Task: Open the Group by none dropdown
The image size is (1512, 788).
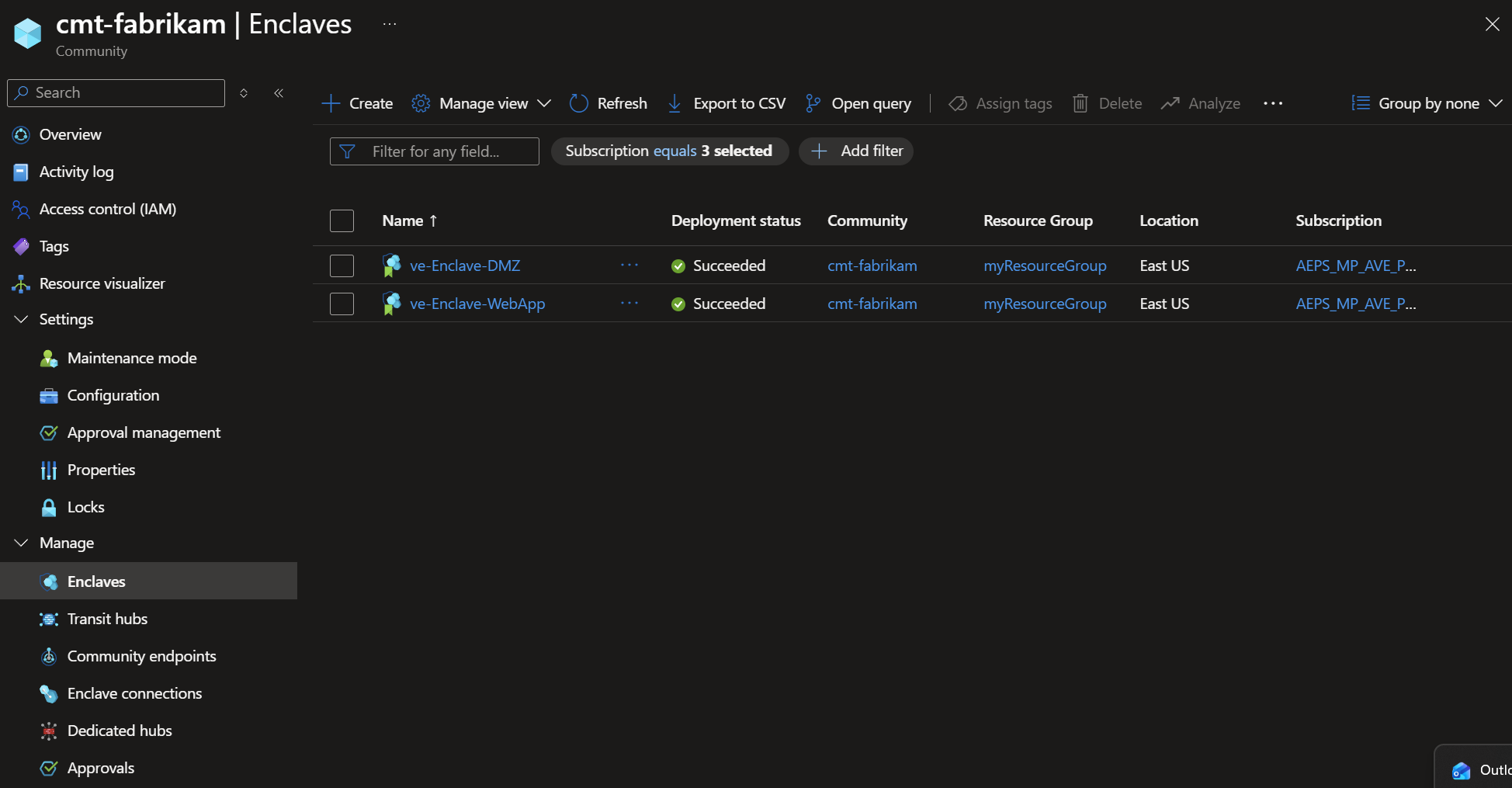Action: coord(1427,103)
